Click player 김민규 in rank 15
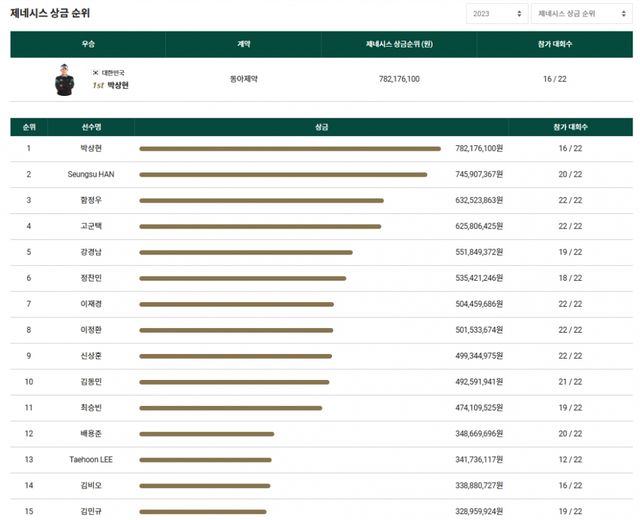The width and height of the screenshot is (640, 520). click(91, 511)
